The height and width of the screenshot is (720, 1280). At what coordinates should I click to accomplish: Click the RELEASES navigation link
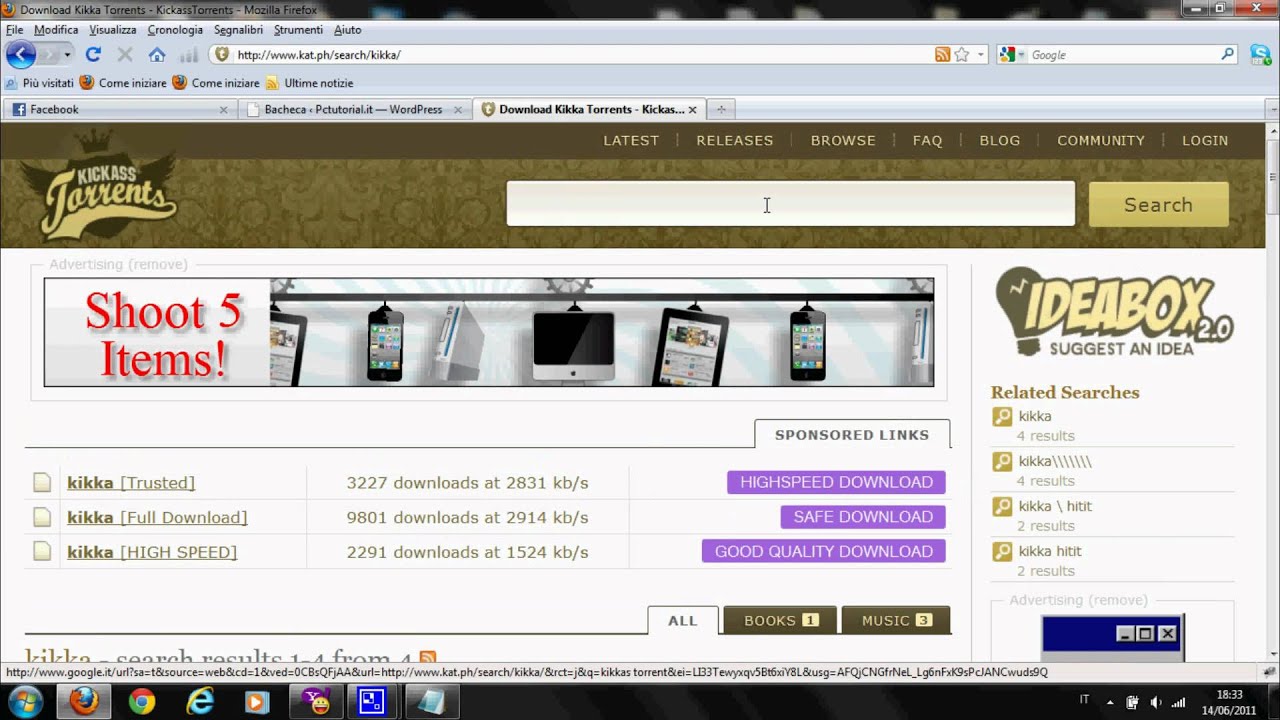(x=735, y=141)
